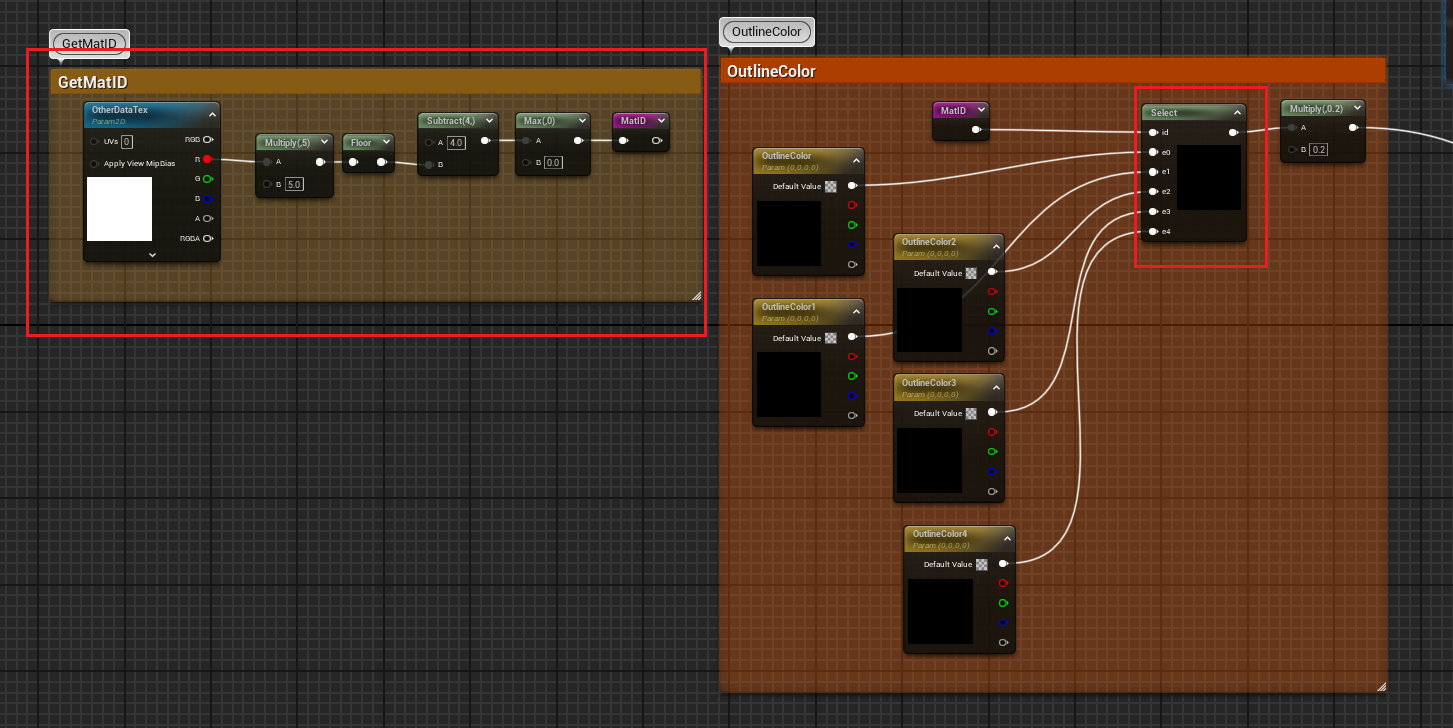1453x728 pixels.
Task: Click the red R output pin on OtherDataTex
Action: click(x=208, y=159)
